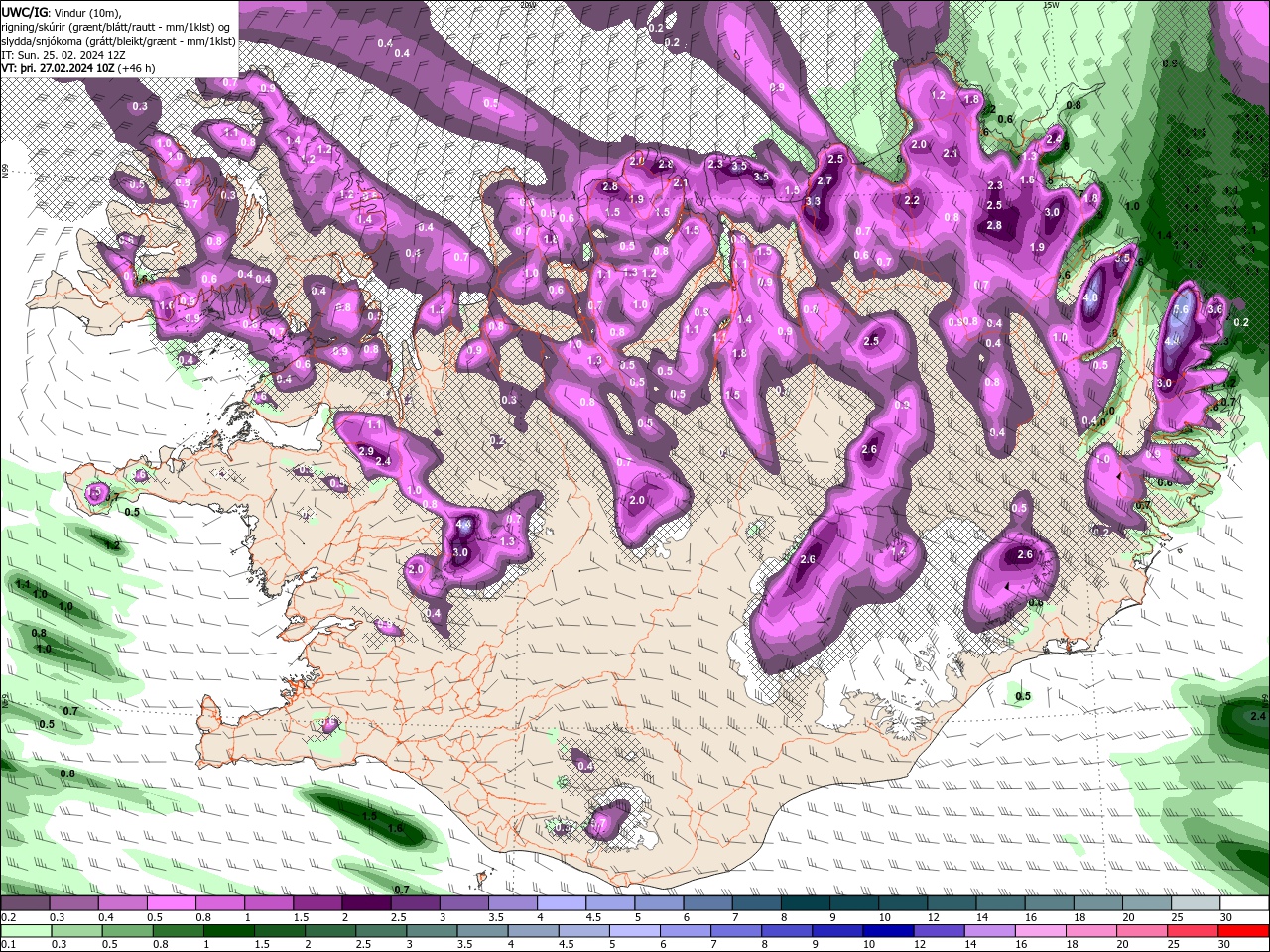
Task: Select the rain scale swatch between 0.1 and 0.3
Action: (x=26, y=931)
